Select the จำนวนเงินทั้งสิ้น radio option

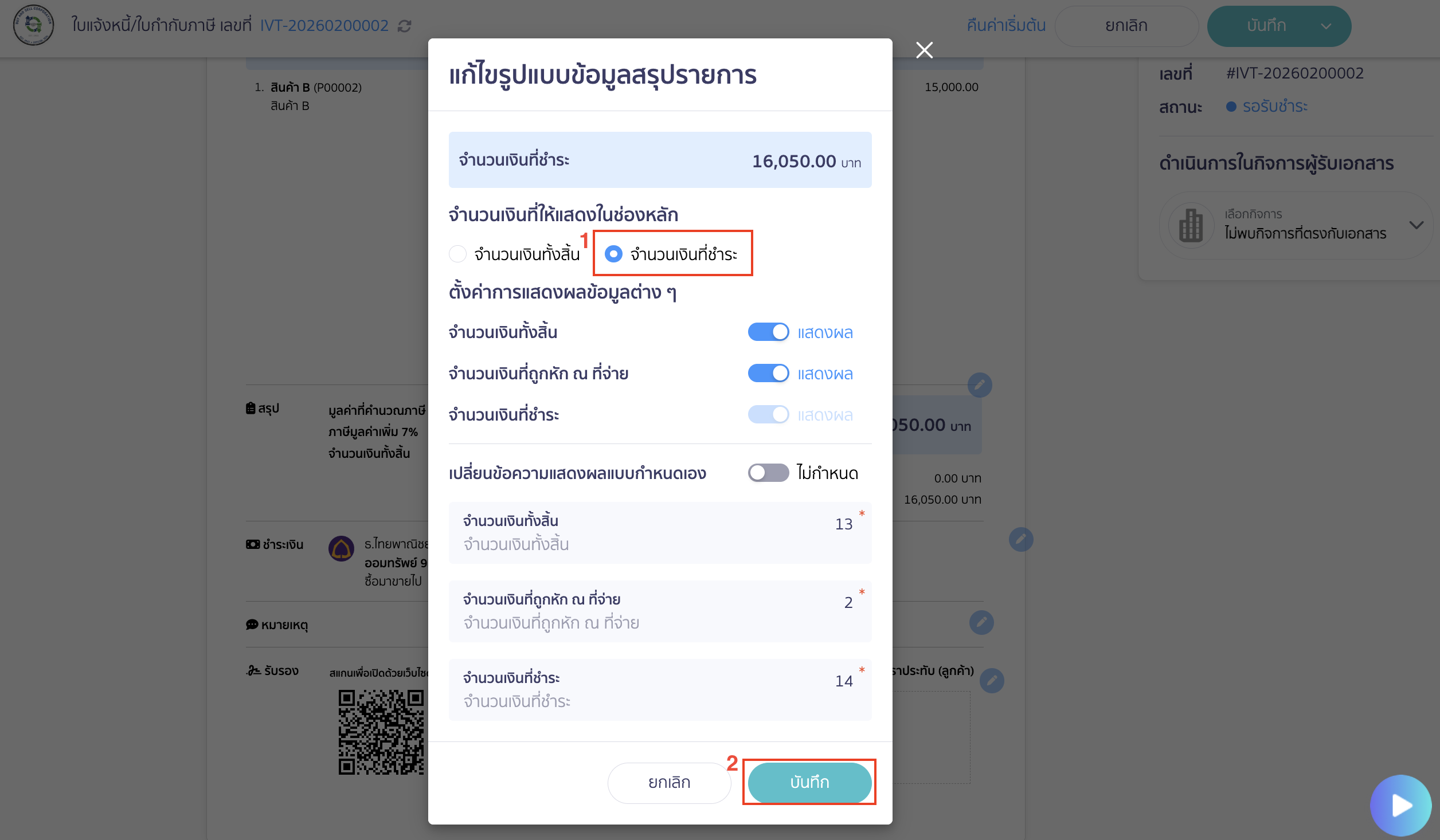click(458, 254)
